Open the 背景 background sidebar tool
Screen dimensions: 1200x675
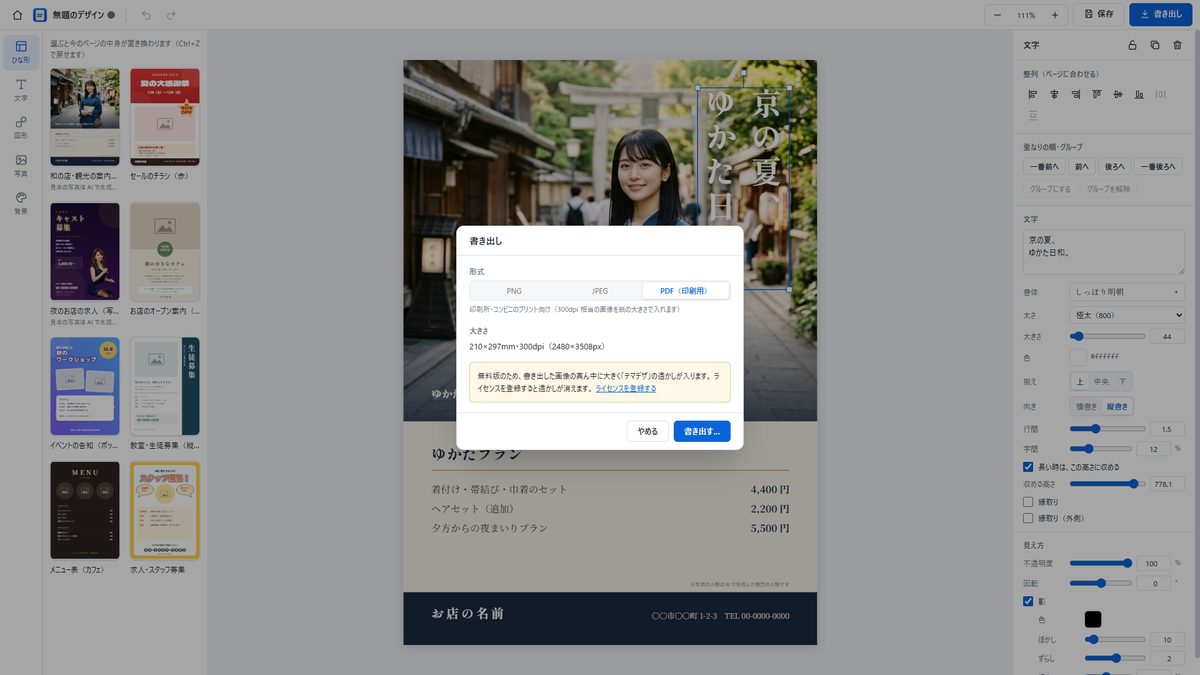21,203
